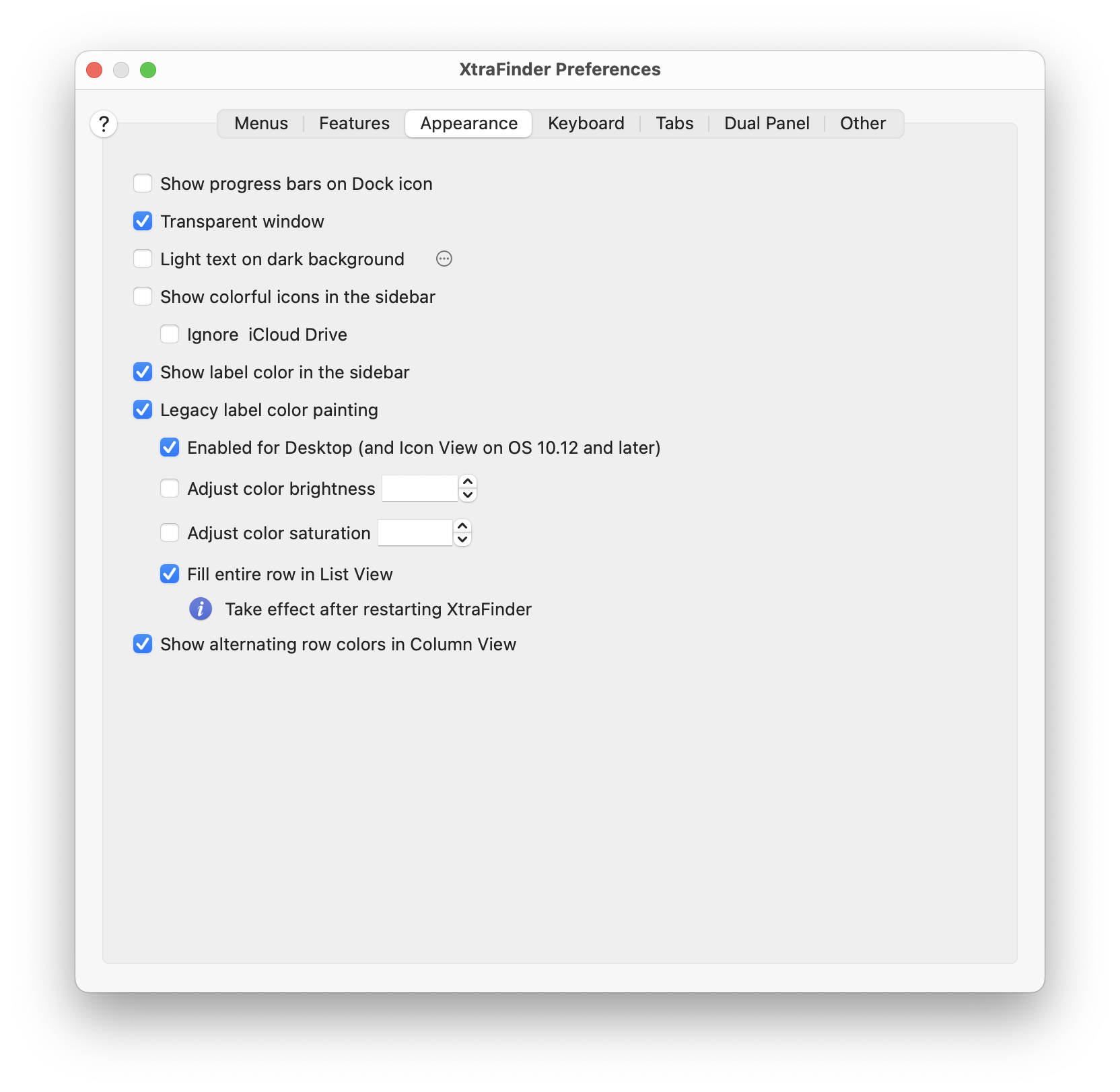The height and width of the screenshot is (1092, 1120).
Task: Click the blue info icon
Action: point(201,609)
